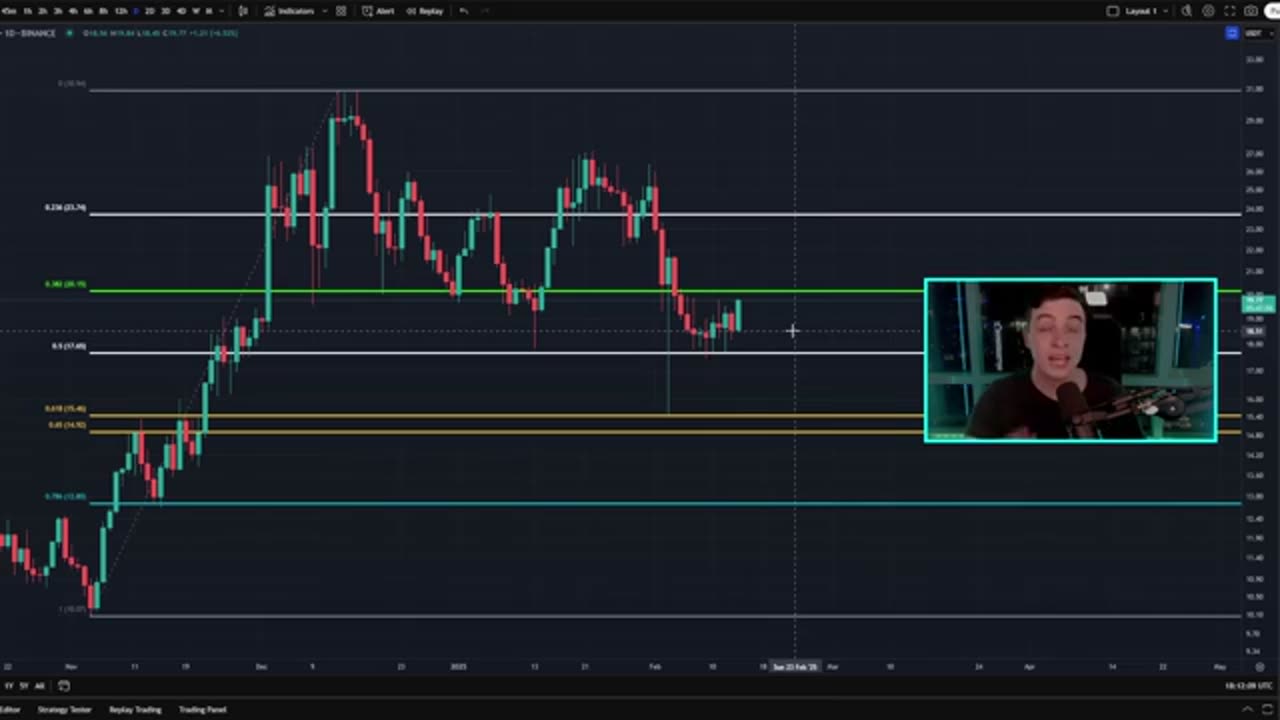The height and width of the screenshot is (720, 1280).
Task: Open the Pine Editor tab
Action: tap(9, 709)
